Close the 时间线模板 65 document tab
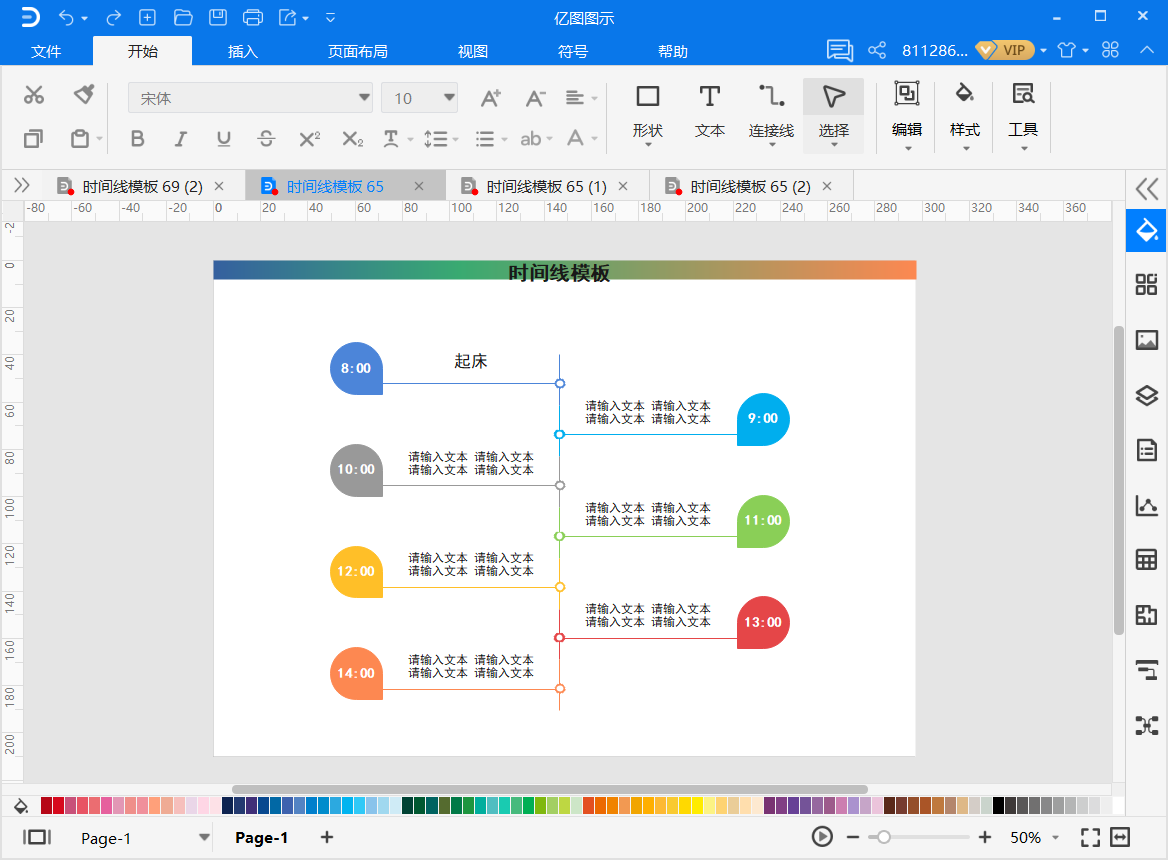Screen dimensions: 1168x860 pos(419,186)
